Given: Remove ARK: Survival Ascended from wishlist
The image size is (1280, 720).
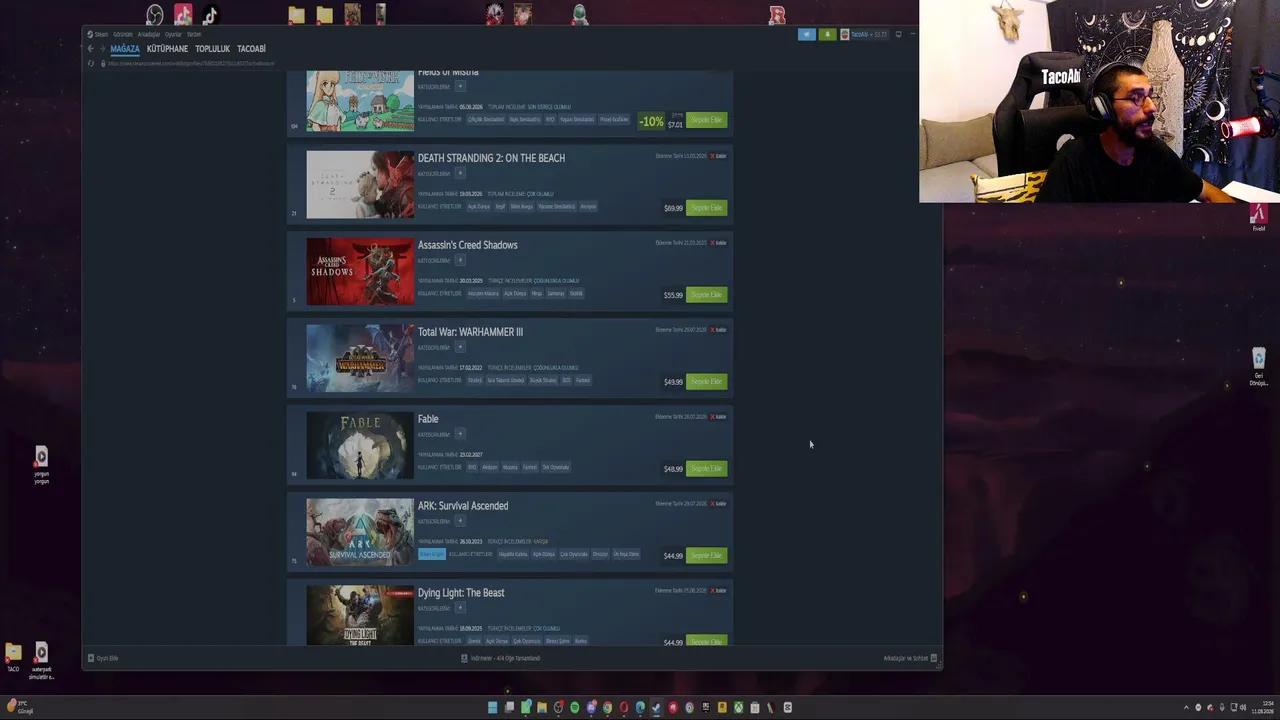Looking at the screenshot, I should coord(718,504).
